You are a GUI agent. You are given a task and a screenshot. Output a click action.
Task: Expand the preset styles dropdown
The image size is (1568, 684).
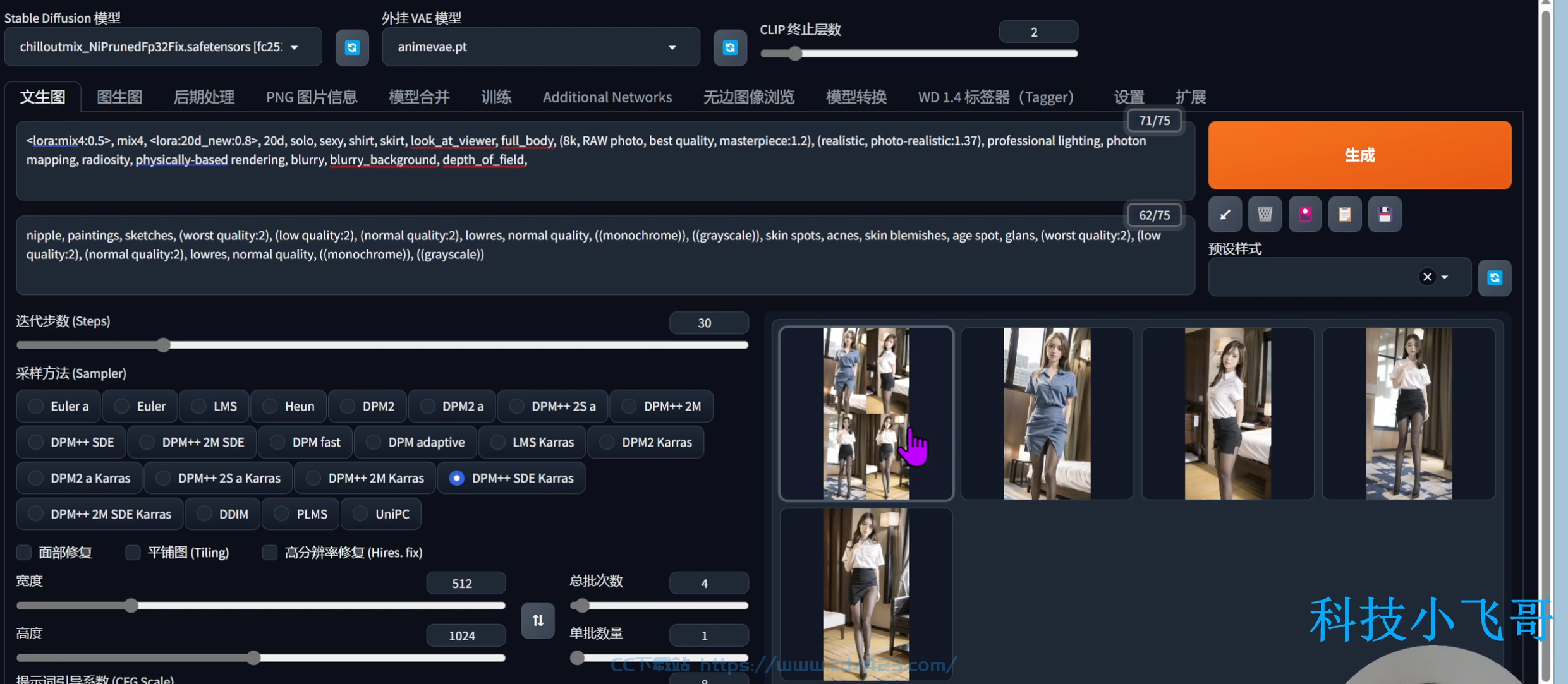pyautogui.click(x=1445, y=277)
